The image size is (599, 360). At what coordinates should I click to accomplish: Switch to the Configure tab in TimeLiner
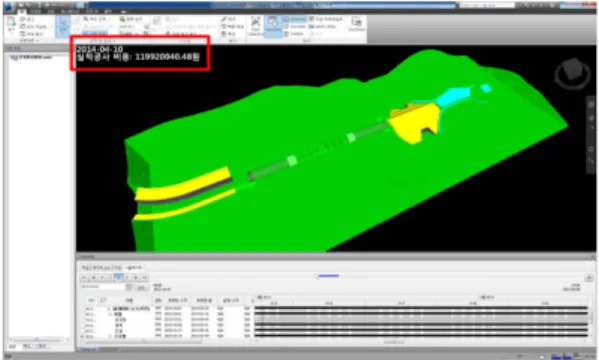(118, 268)
